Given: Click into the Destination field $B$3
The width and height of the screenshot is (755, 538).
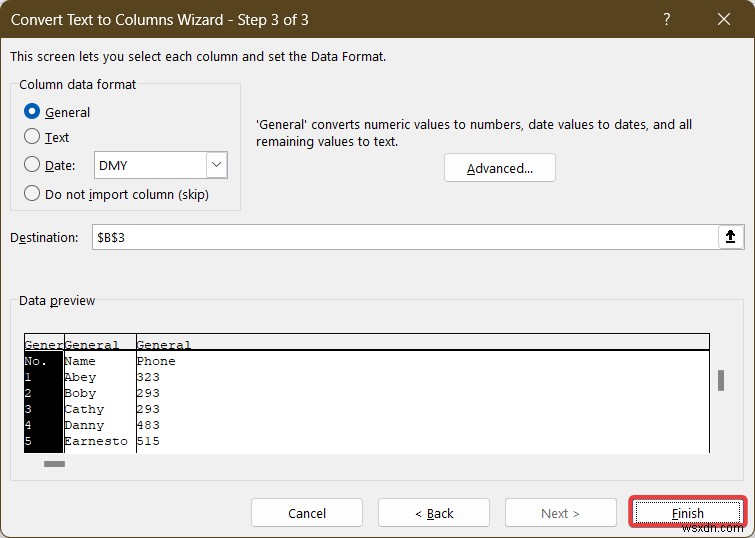Looking at the screenshot, I should [405, 237].
